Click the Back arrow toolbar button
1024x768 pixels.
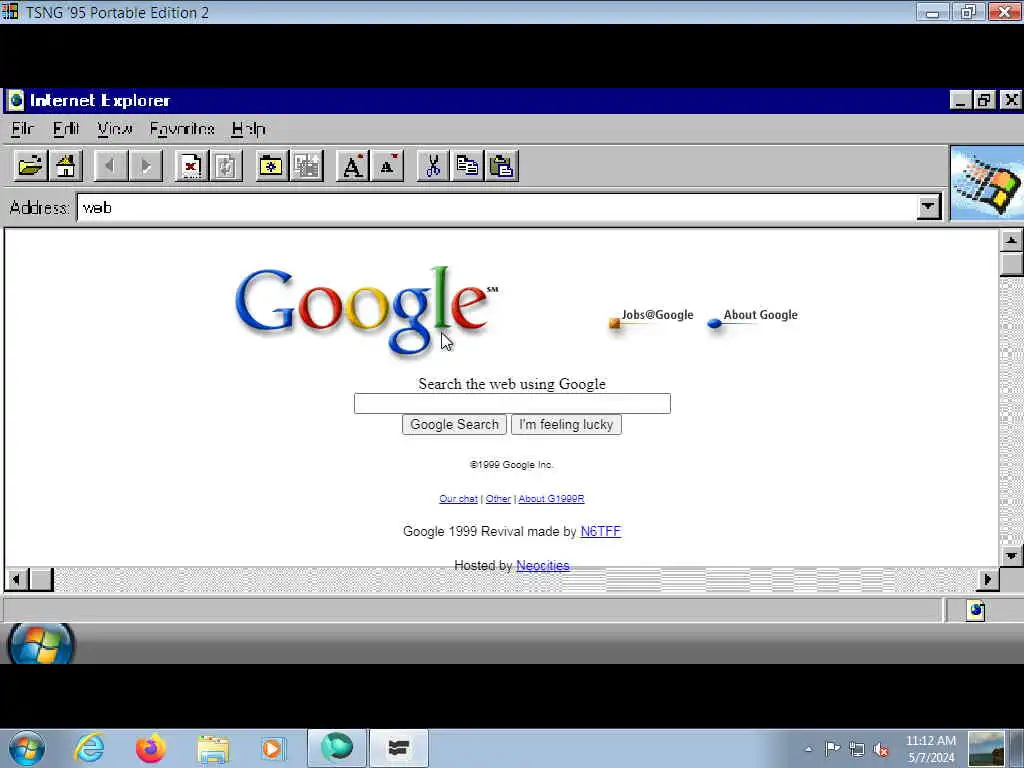click(x=110, y=166)
